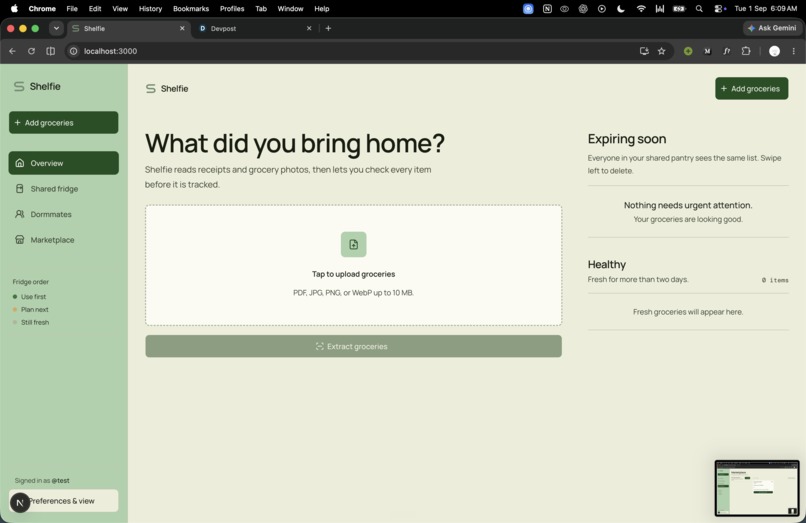Open the Bookmarks menu
This screenshot has height=523, width=806.
(x=191, y=8)
